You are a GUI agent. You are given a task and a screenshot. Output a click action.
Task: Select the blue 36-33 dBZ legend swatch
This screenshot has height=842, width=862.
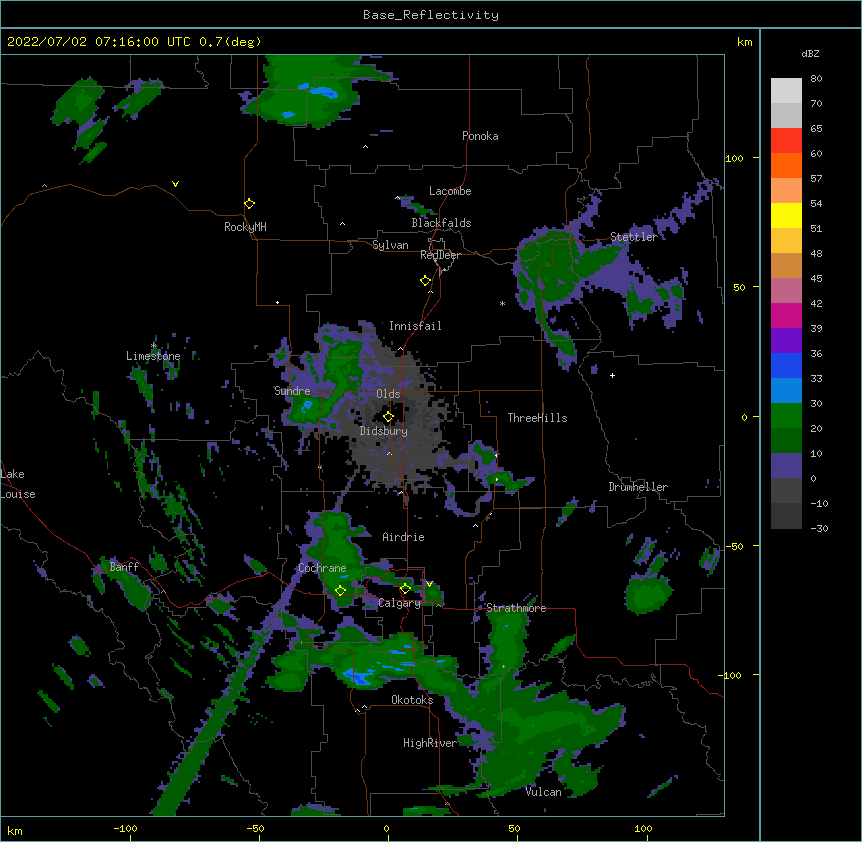(786, 365)
